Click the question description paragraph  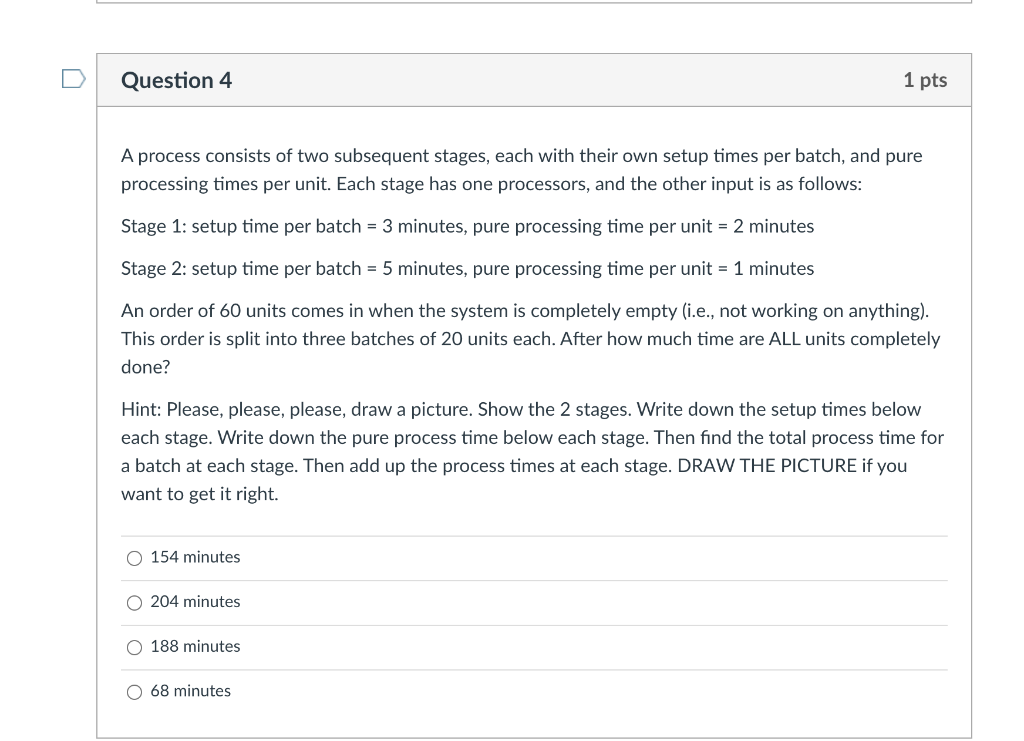[520, 170]
